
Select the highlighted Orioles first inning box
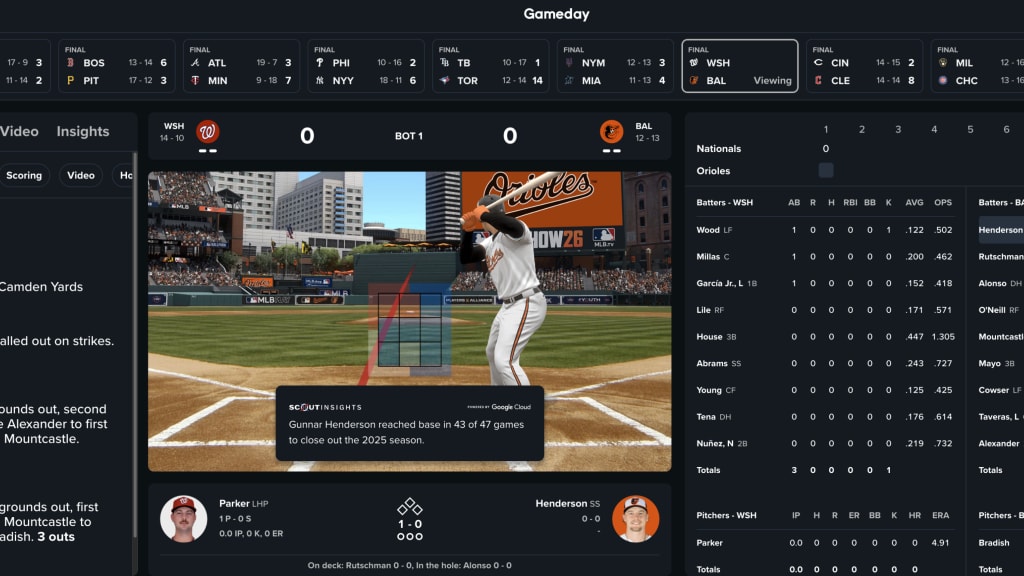tap(826, 171)
